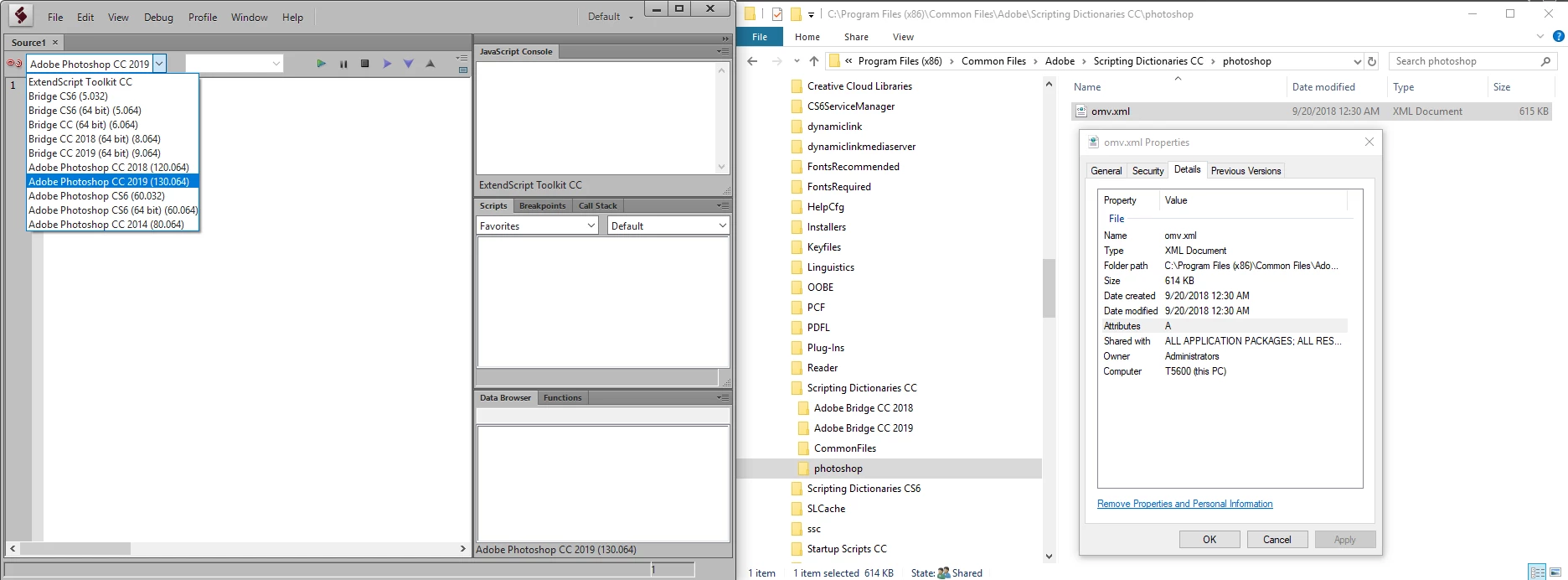Switch to the Functions tab
The width and height of the screenshot is (1568, 580).
[x=562, y=397]
